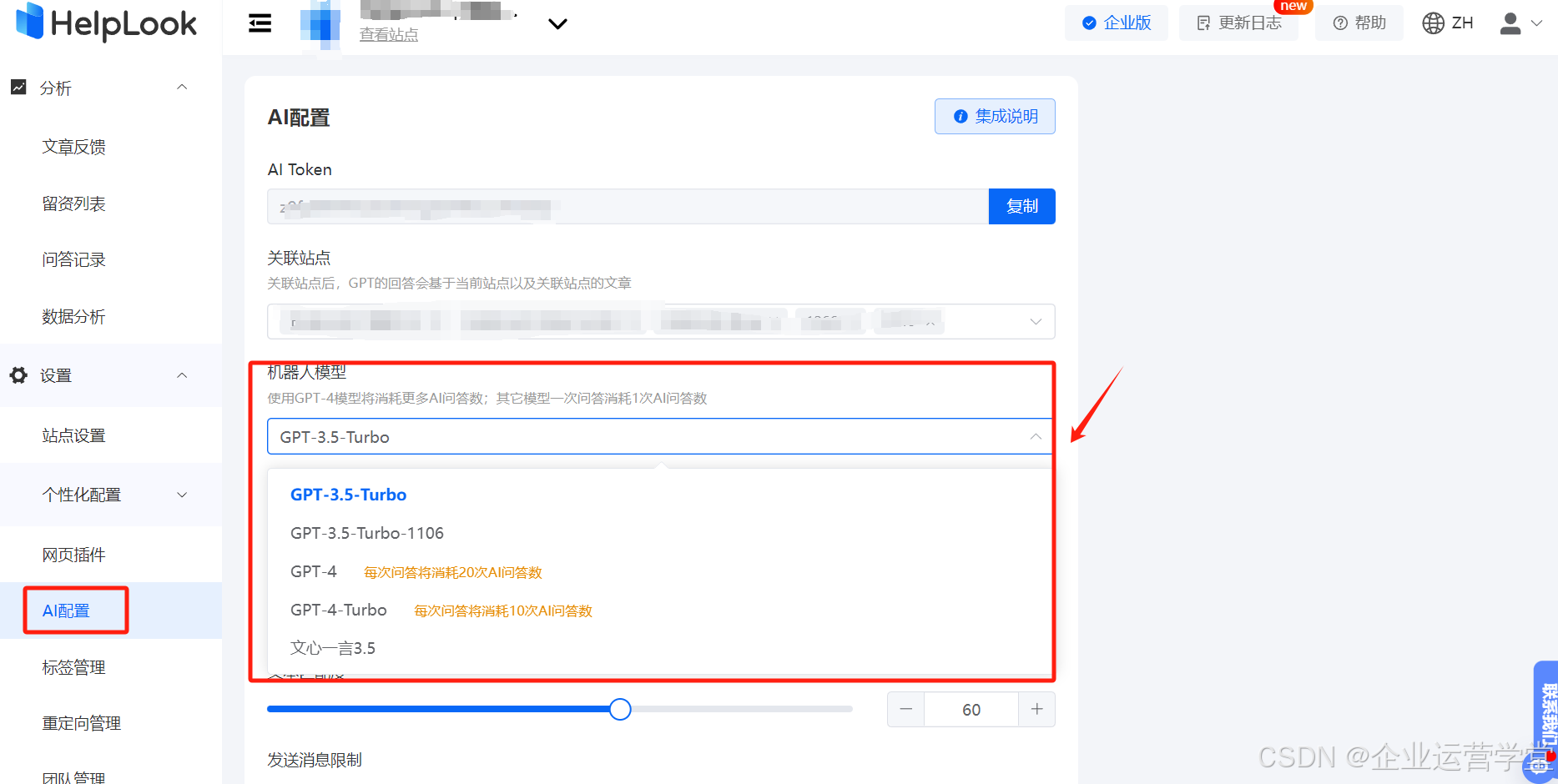Click the slider handle at 60
Screen dimensions: 1558x784
pos(620,709)
